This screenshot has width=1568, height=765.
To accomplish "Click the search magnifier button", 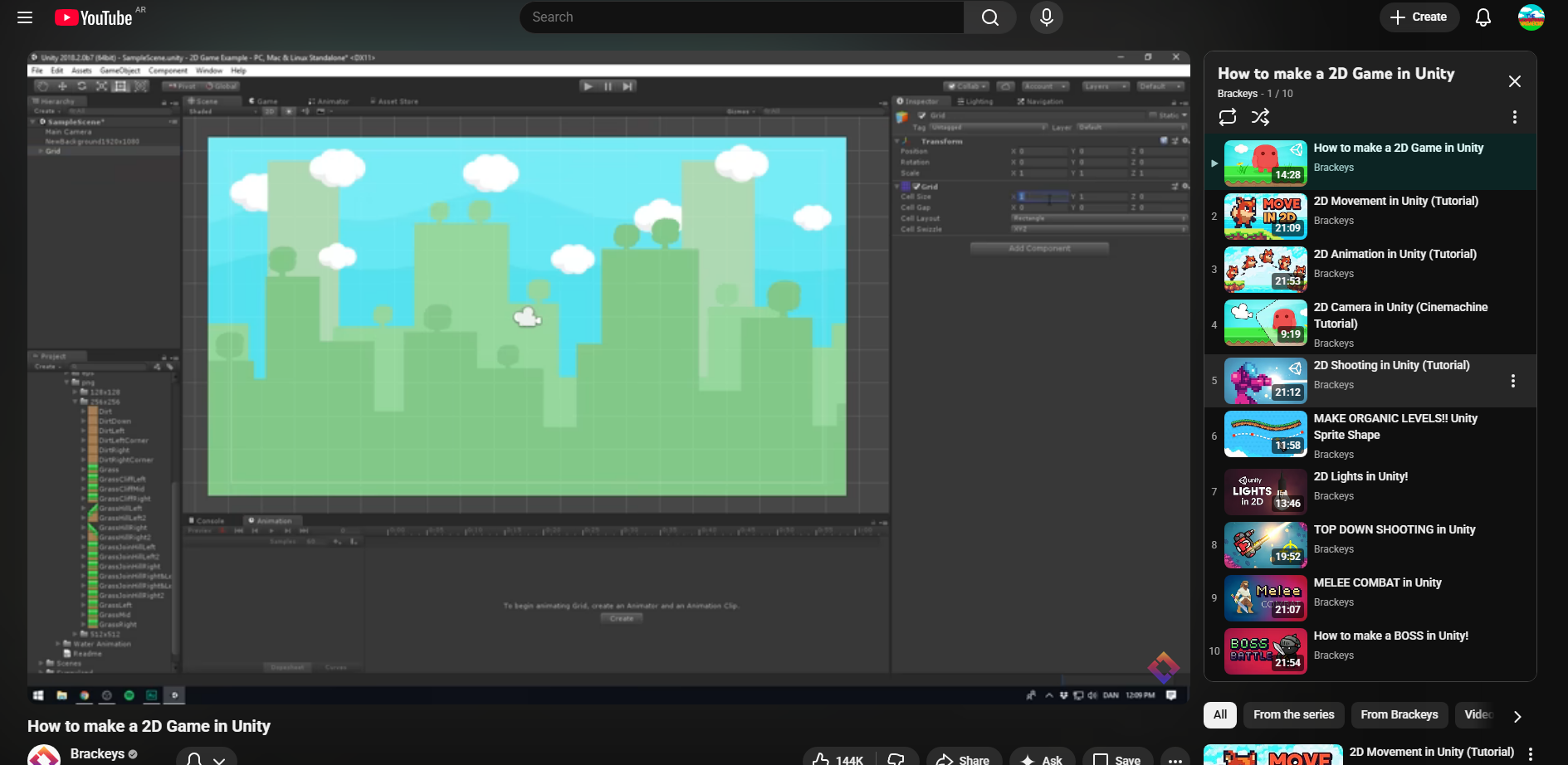I will [x=989, y=17].
